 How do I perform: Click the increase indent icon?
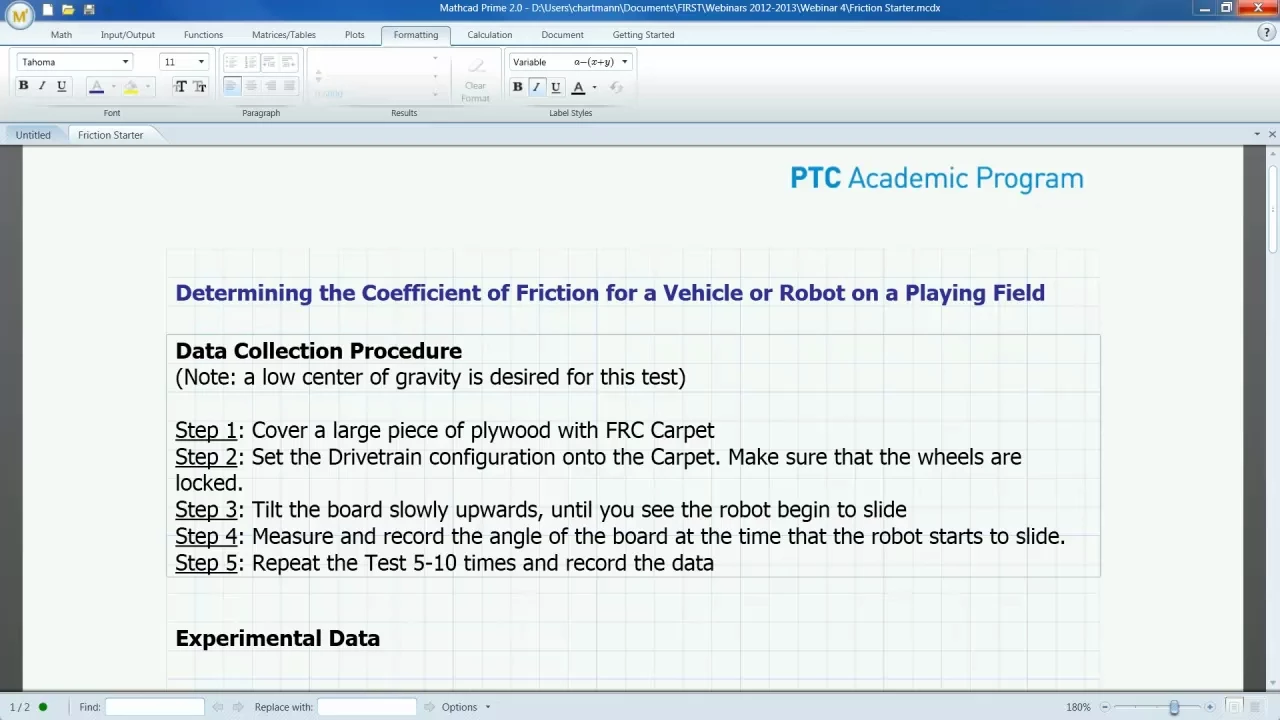(289, 62)
